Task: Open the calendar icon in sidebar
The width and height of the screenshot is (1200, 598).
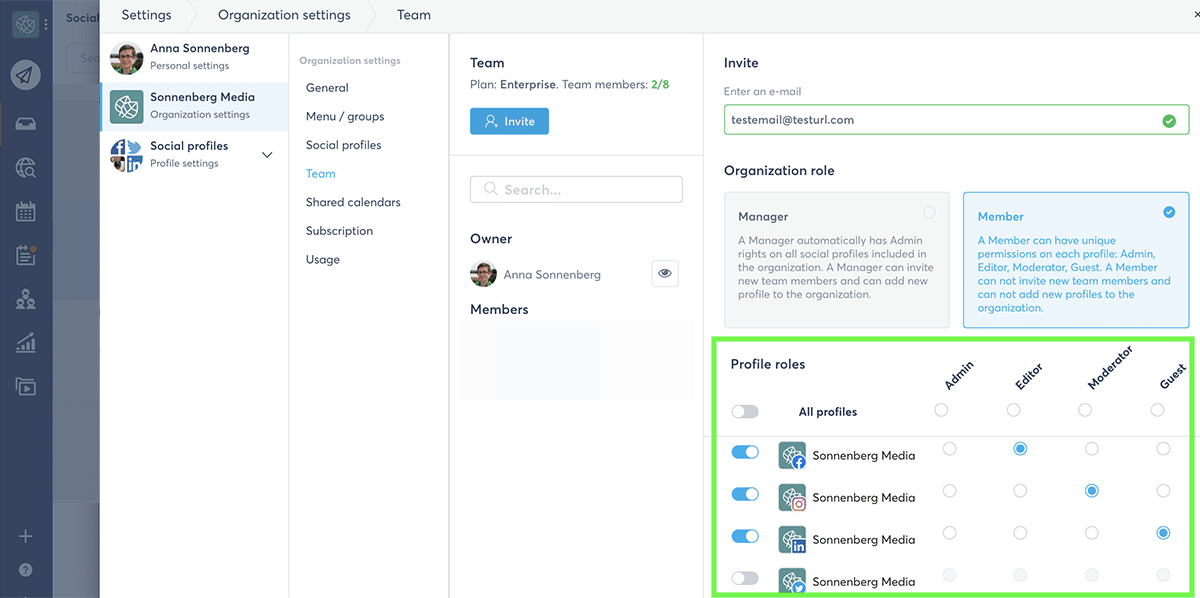Action: coord(26,211)
